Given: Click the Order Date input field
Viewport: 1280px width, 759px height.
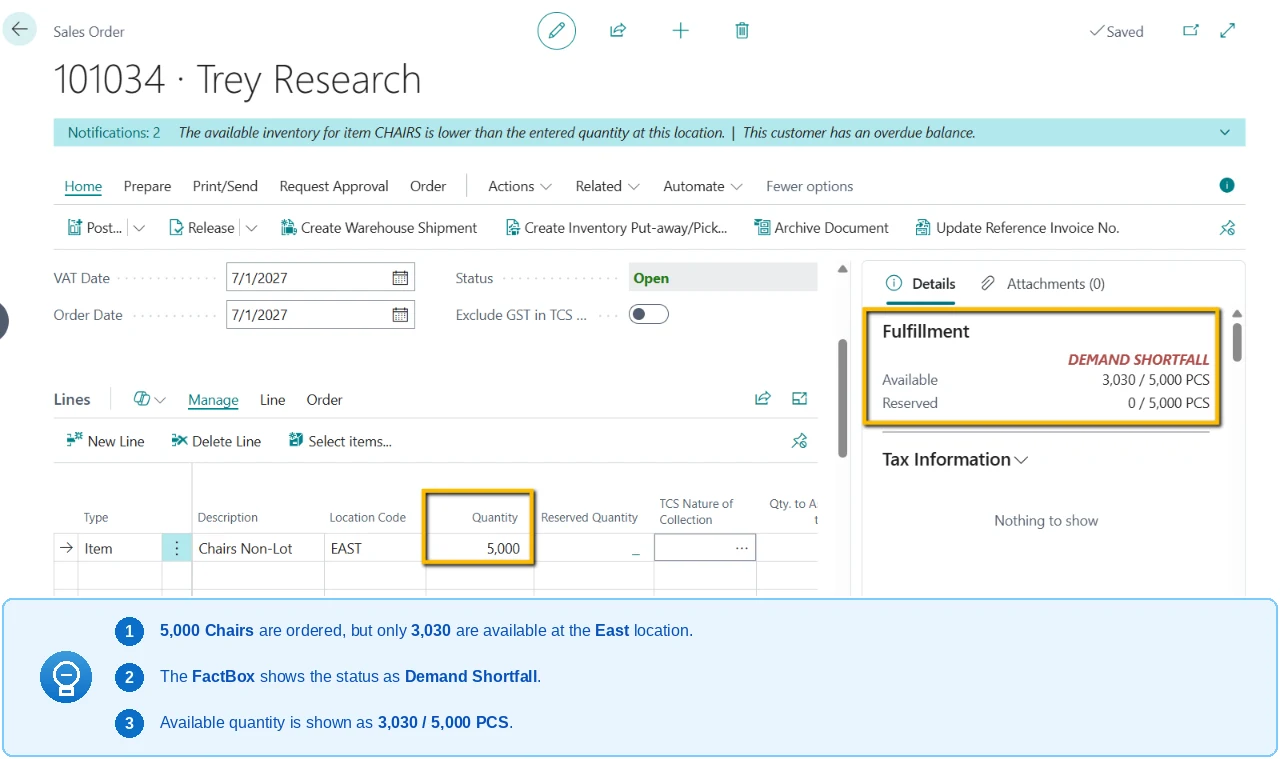Looking at the screenshot, I should click(x=320, y=315).
